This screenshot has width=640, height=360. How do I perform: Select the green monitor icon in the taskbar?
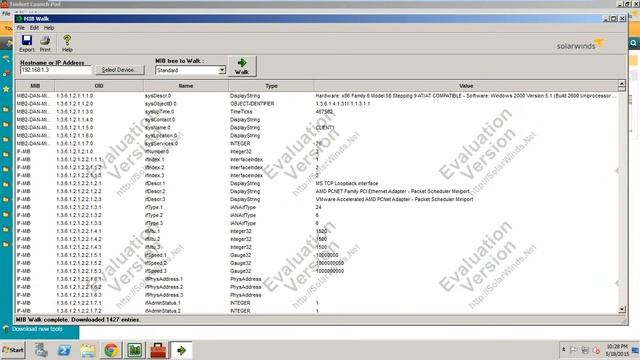(134, 350)
